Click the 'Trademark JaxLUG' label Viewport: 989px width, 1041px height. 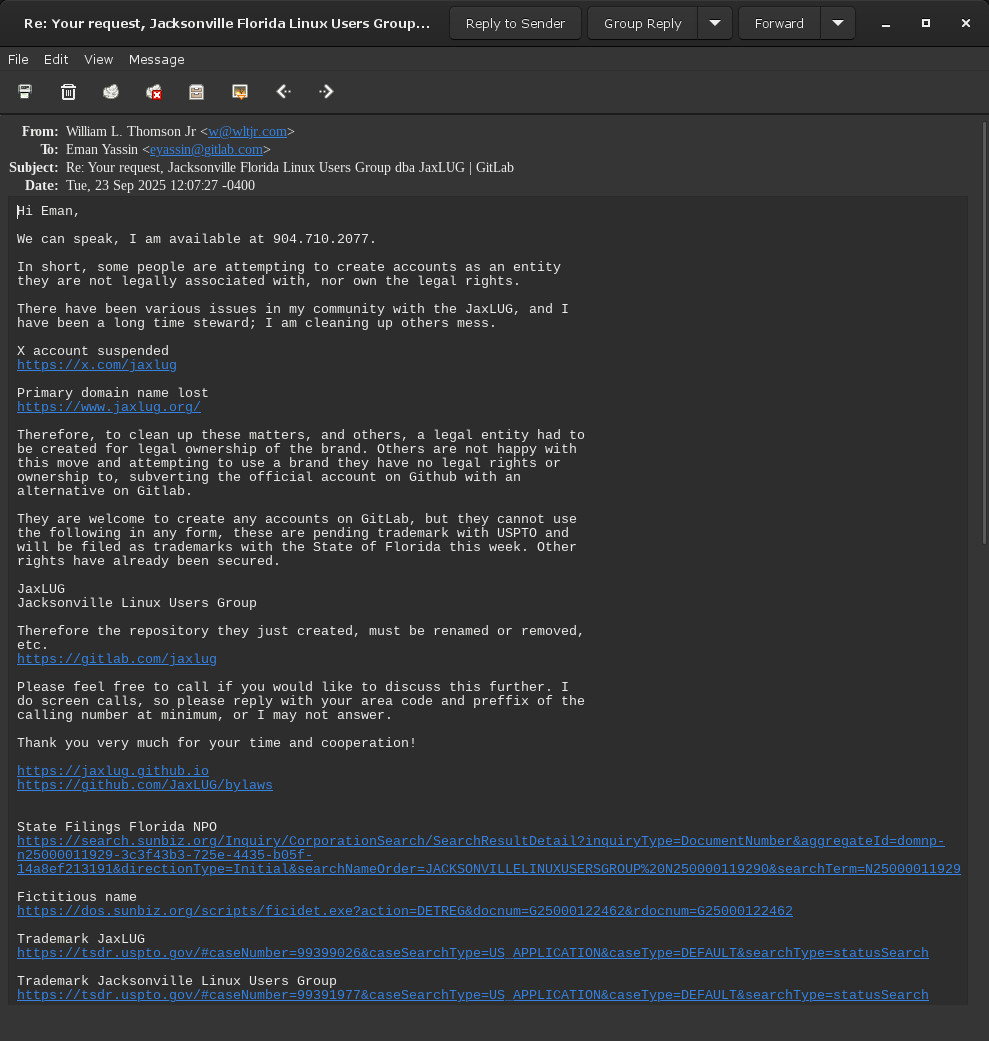pos(81,939)
